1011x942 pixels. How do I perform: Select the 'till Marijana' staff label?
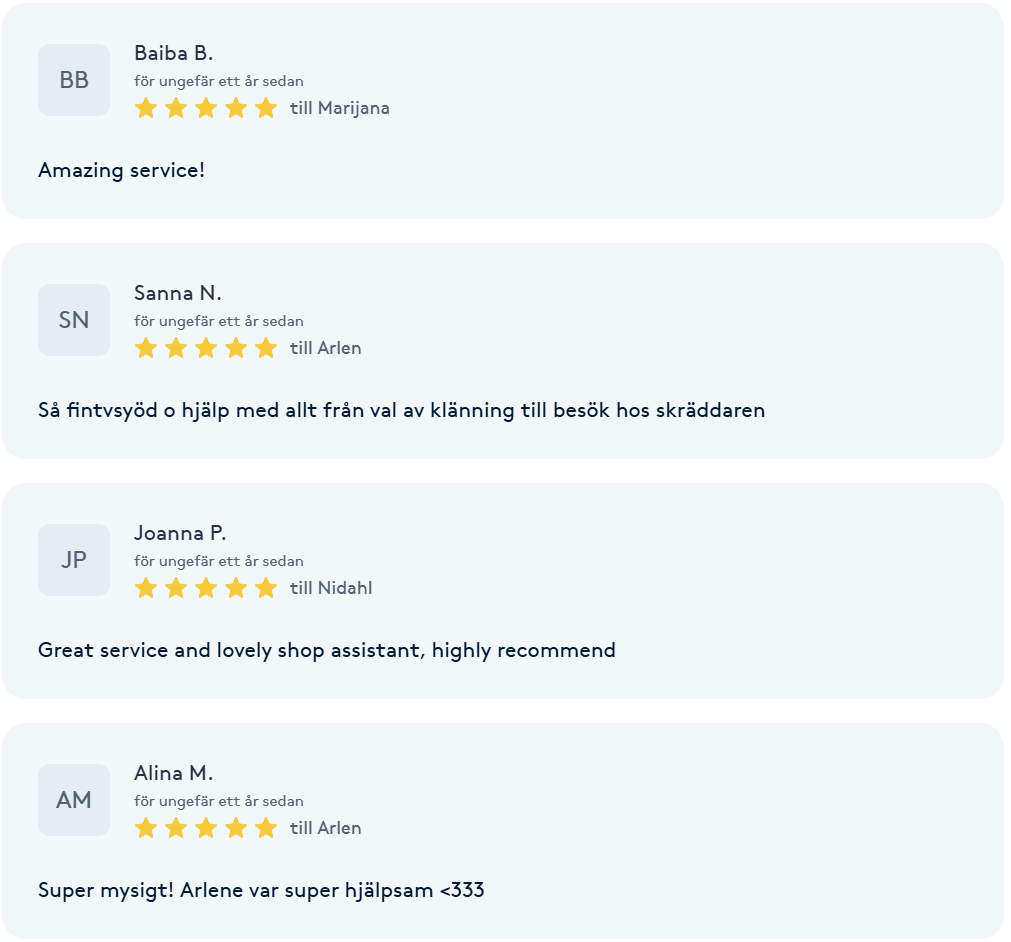(340, 108)
